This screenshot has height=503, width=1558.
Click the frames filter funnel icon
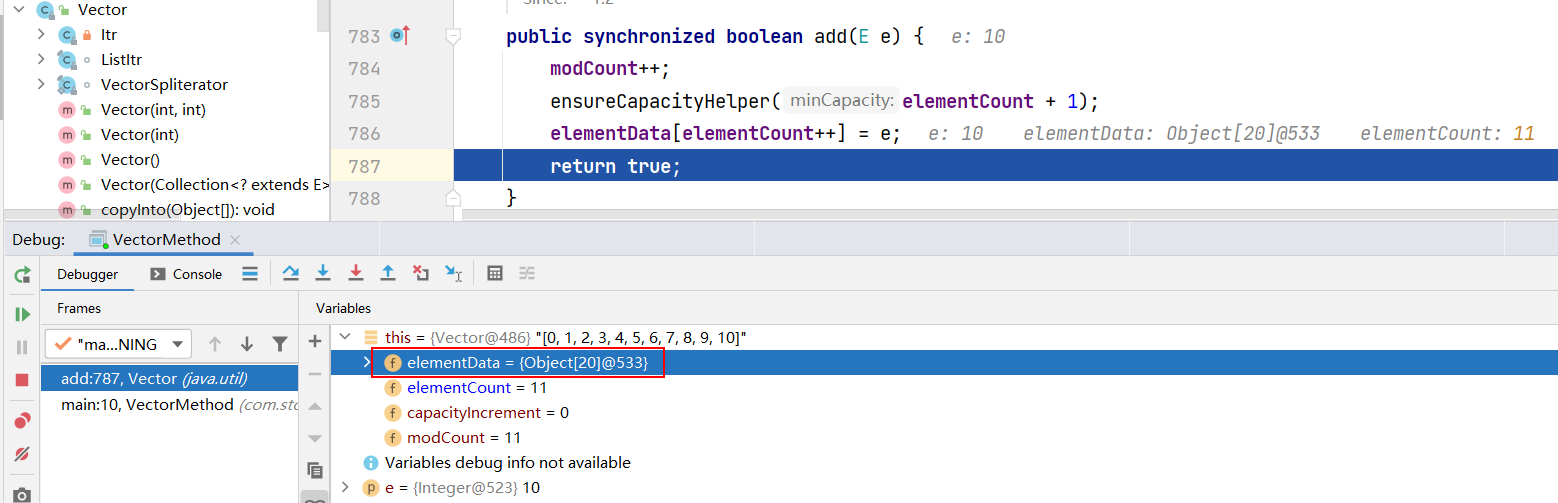[x=280, y=344]
